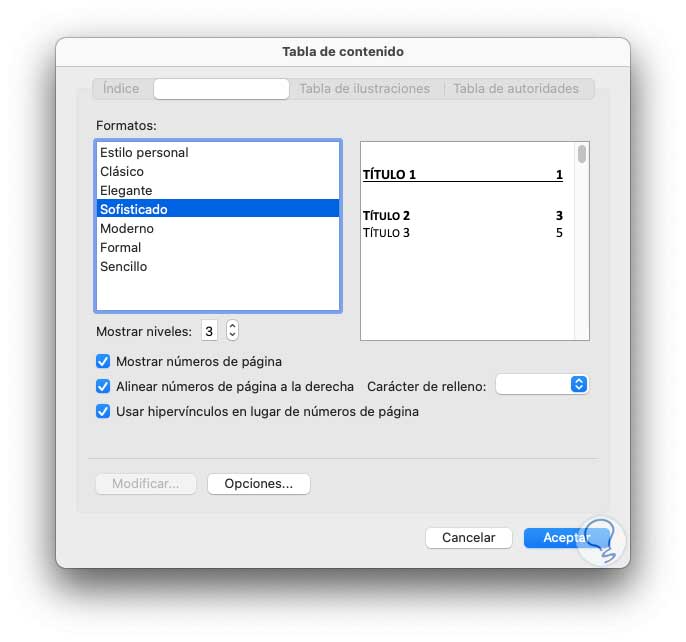The width and height of the screenshot is (686, 642).
Task: Go to the Tabla de autoridades tab
Action: point(516,89)
